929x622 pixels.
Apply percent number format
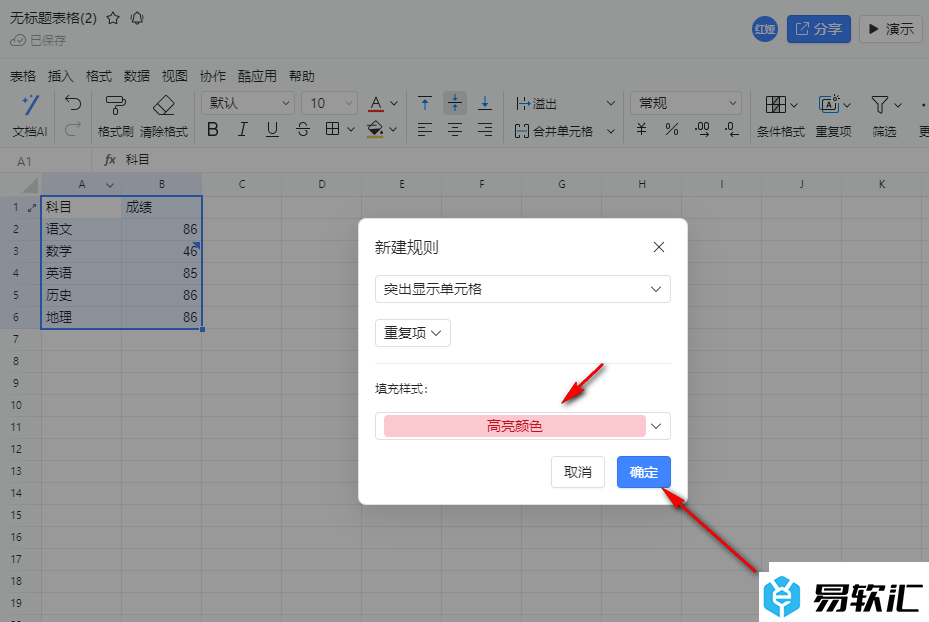pyautogui.click(x=672, y=129)
